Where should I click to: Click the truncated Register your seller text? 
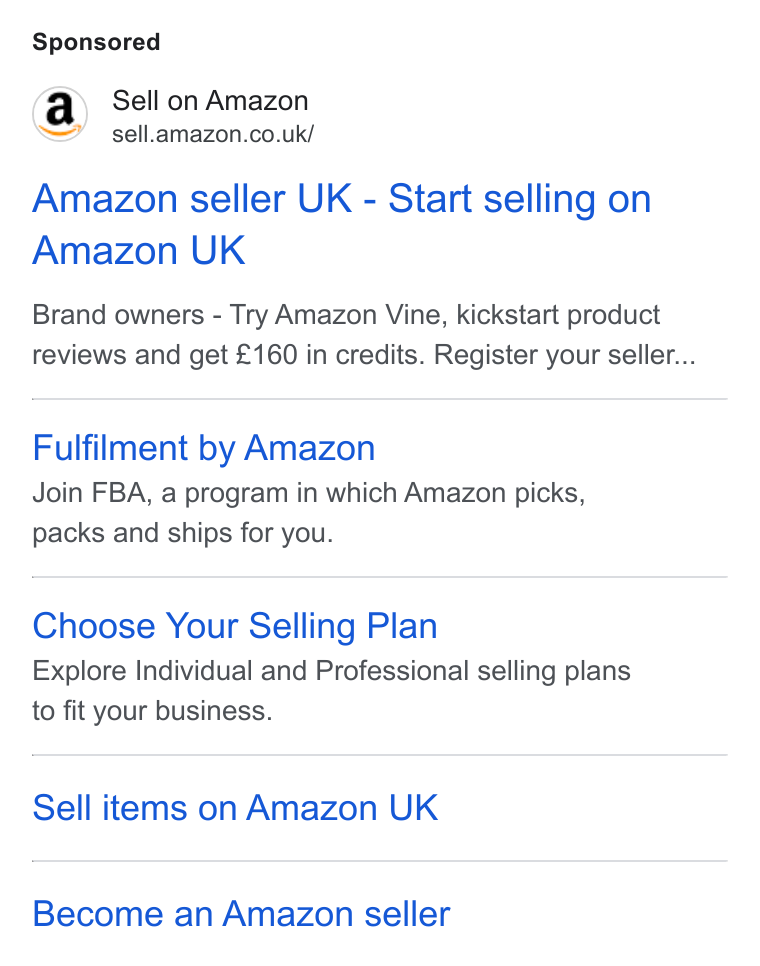click(x=565, y=355)
